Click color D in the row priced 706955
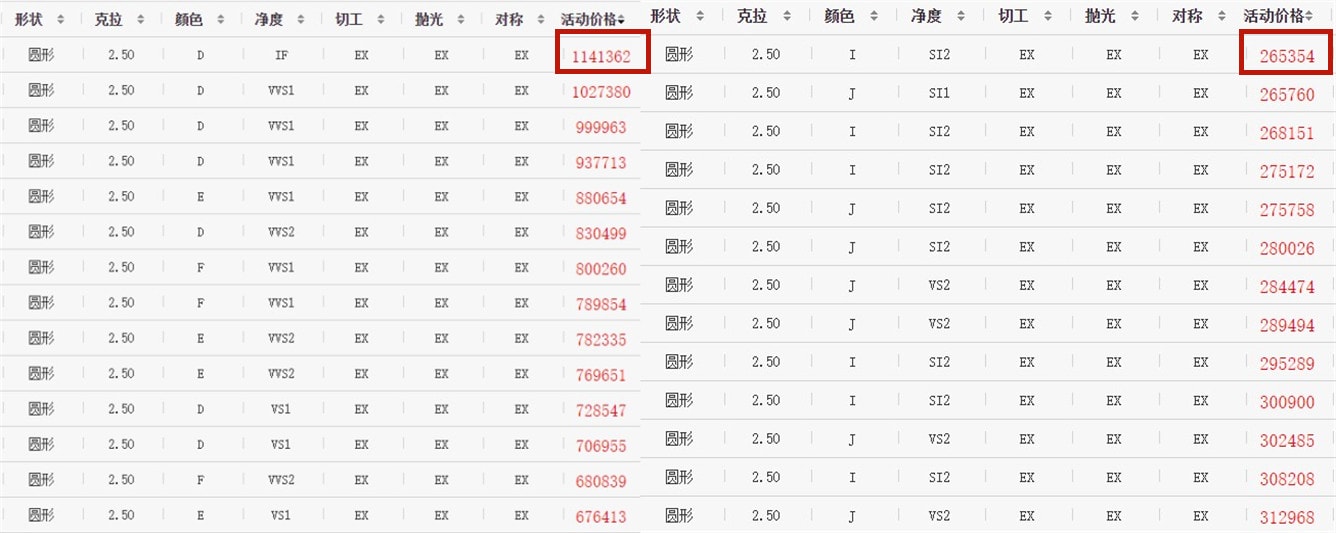Image resolution: width=1336 pixels, height=533 pixels. point(201,445)
